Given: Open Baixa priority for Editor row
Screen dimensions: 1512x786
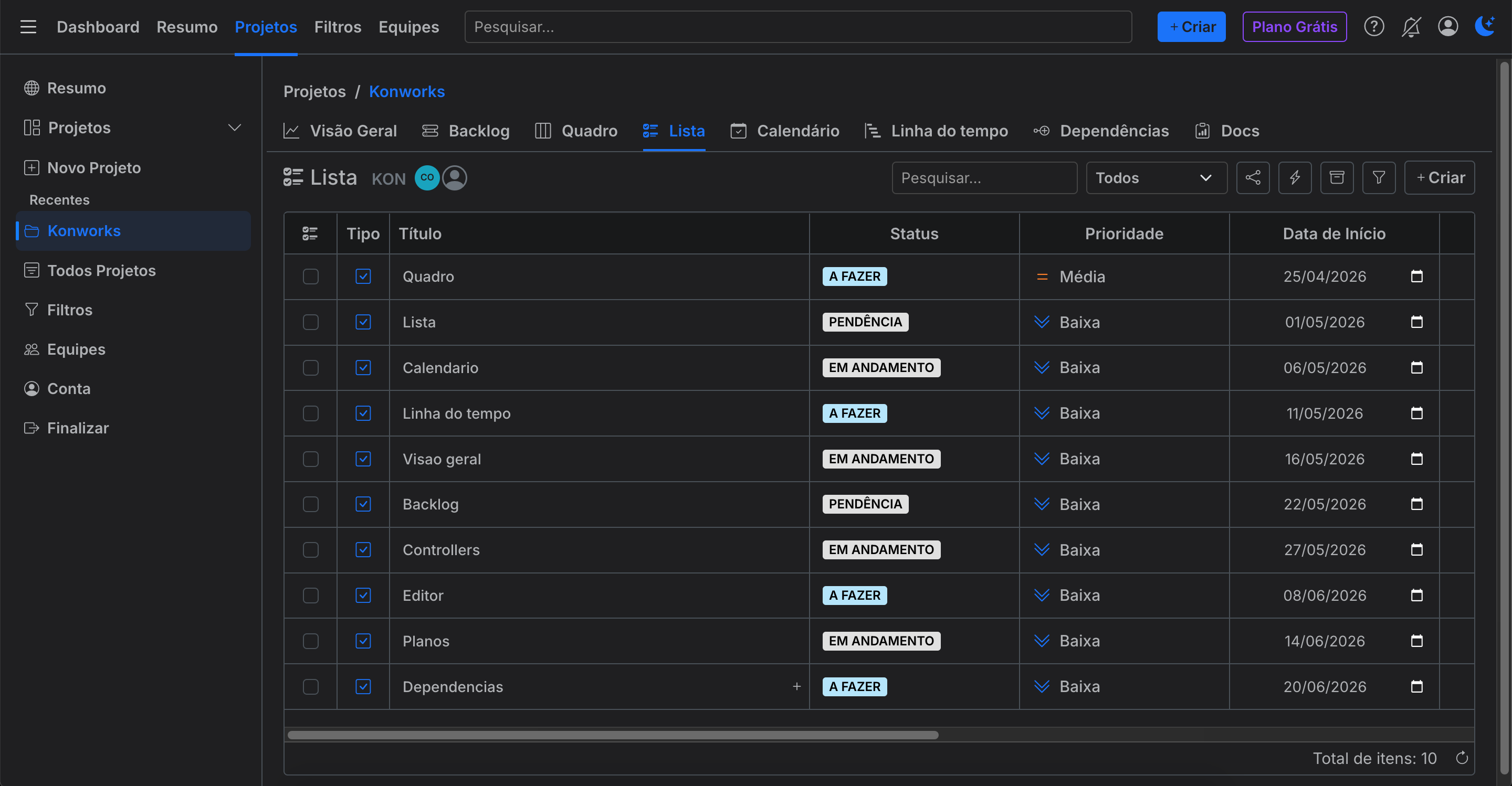Looking at the screenshot, I should click(1067, 596).
